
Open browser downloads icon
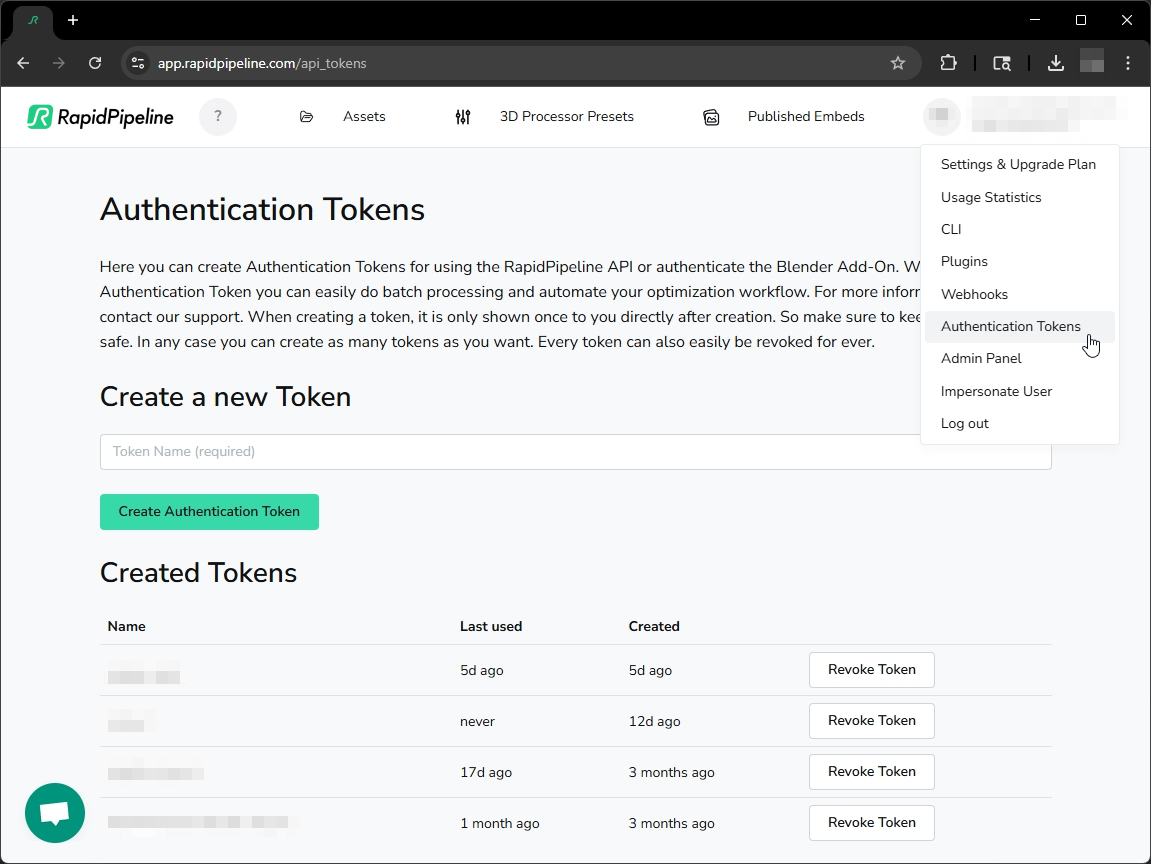click(x=1056, y=63)
